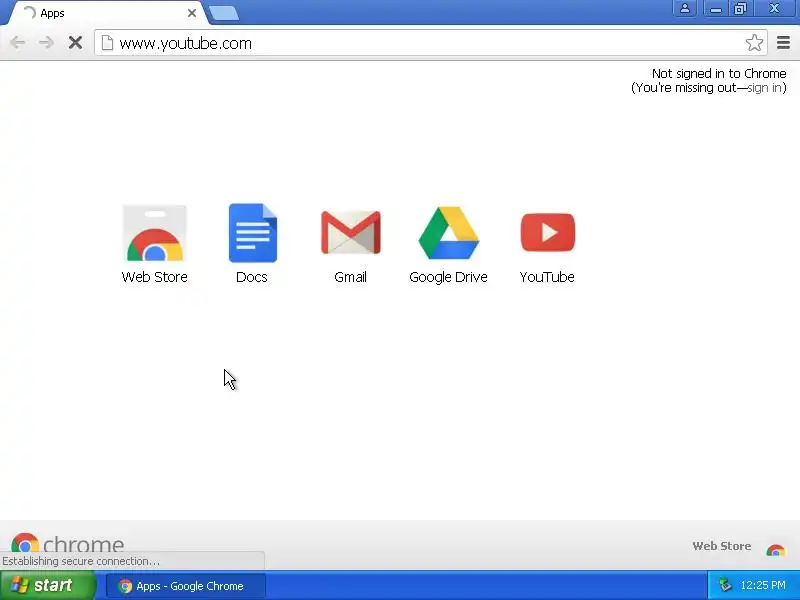
Task: Open the Windows start menu
Action: tap(48, 585)
